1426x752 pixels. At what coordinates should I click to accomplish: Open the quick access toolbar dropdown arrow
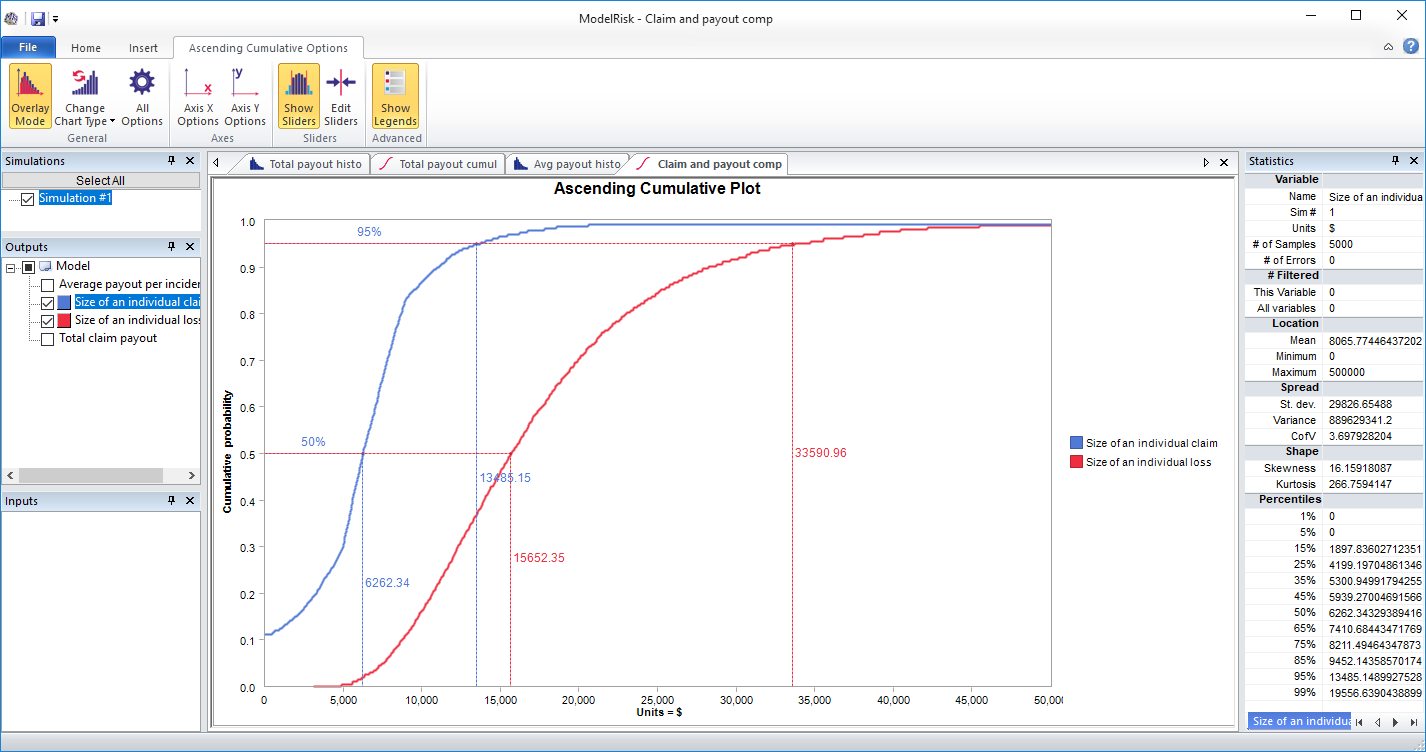click(x=56, y=18)
